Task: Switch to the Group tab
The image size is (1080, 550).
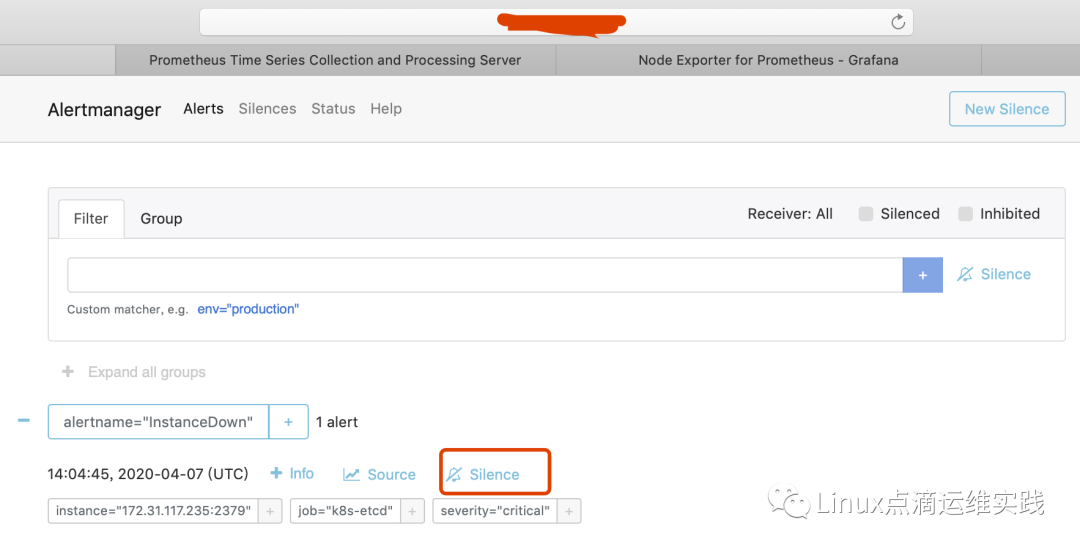Action: pyautogui.click(x=161, y=218)
